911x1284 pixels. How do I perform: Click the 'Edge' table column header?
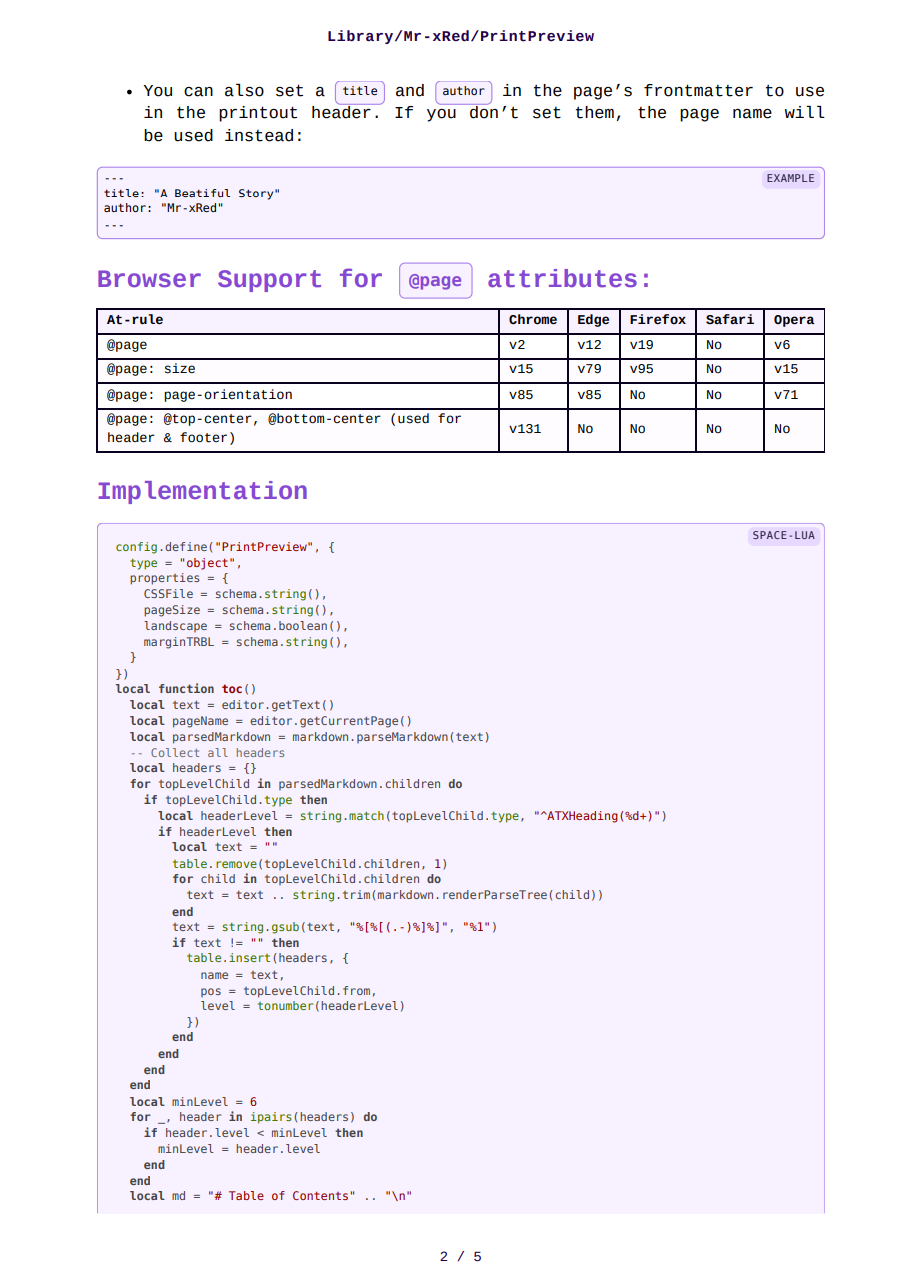[593, 320]
